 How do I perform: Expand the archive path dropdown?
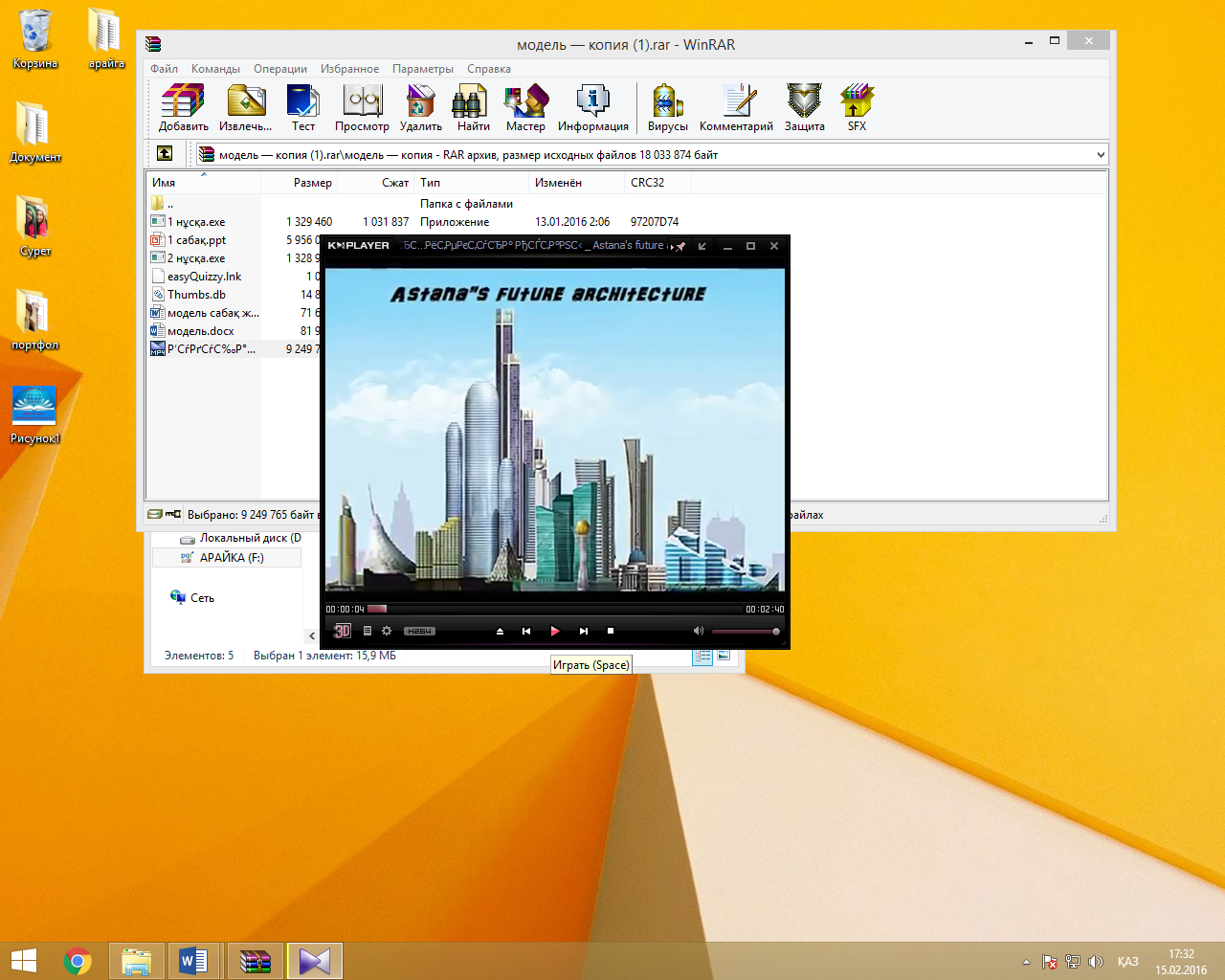[1100, 155]
